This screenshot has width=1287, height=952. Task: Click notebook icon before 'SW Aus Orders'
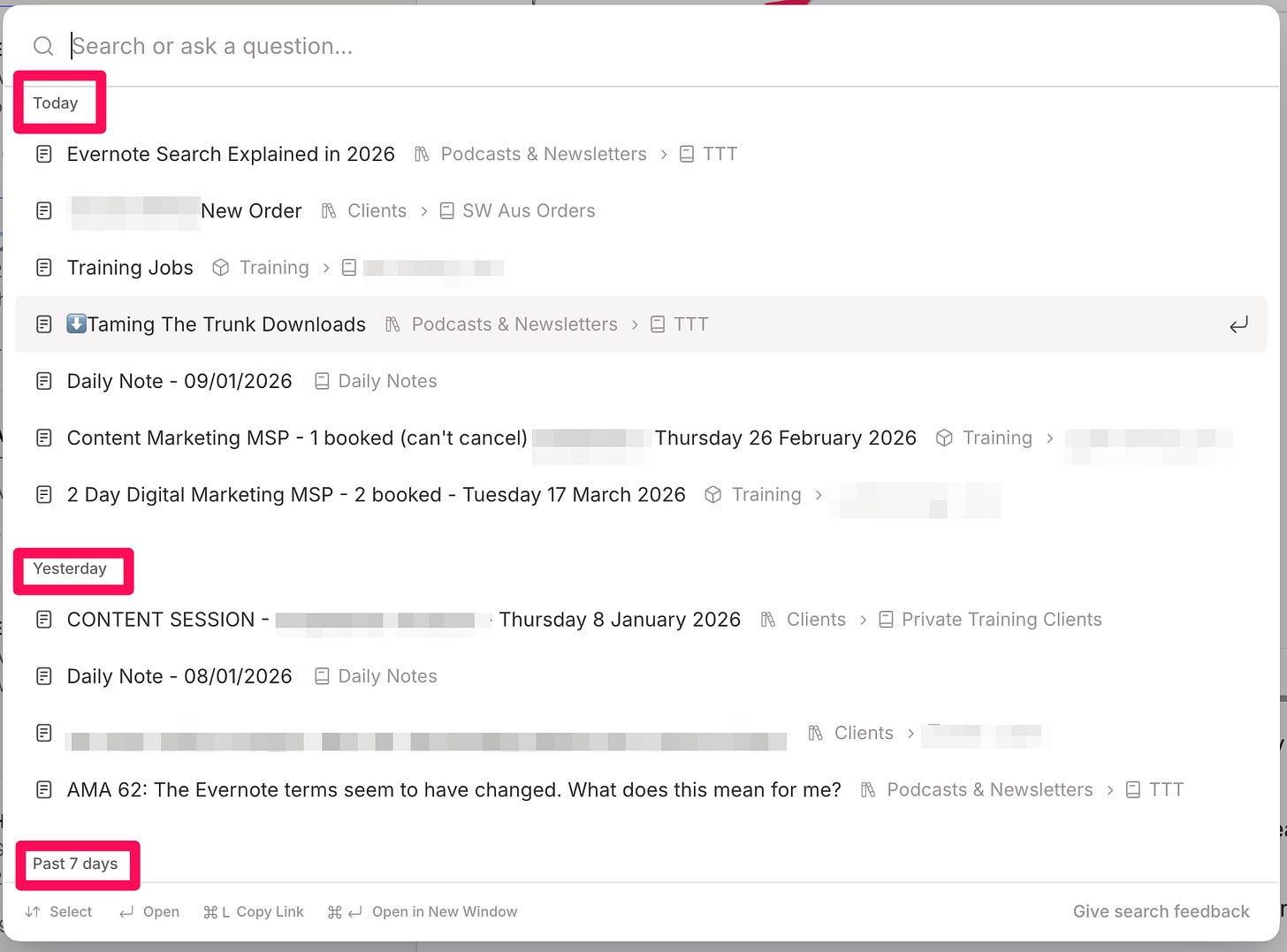click(x=446, y=210)
